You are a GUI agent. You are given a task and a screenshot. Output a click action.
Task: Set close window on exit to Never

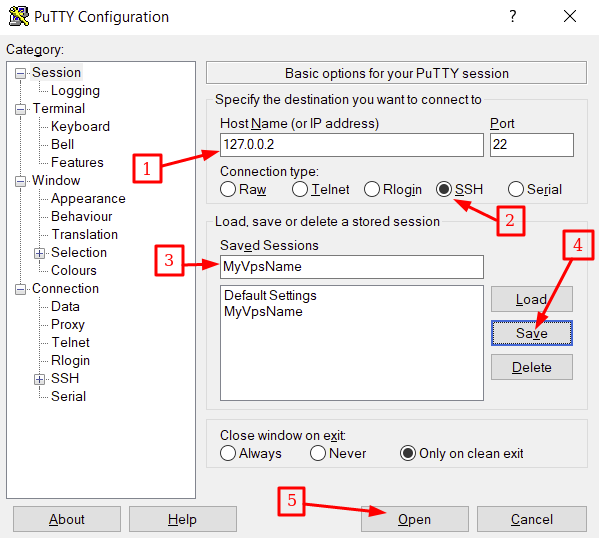(x=318, y=453)
